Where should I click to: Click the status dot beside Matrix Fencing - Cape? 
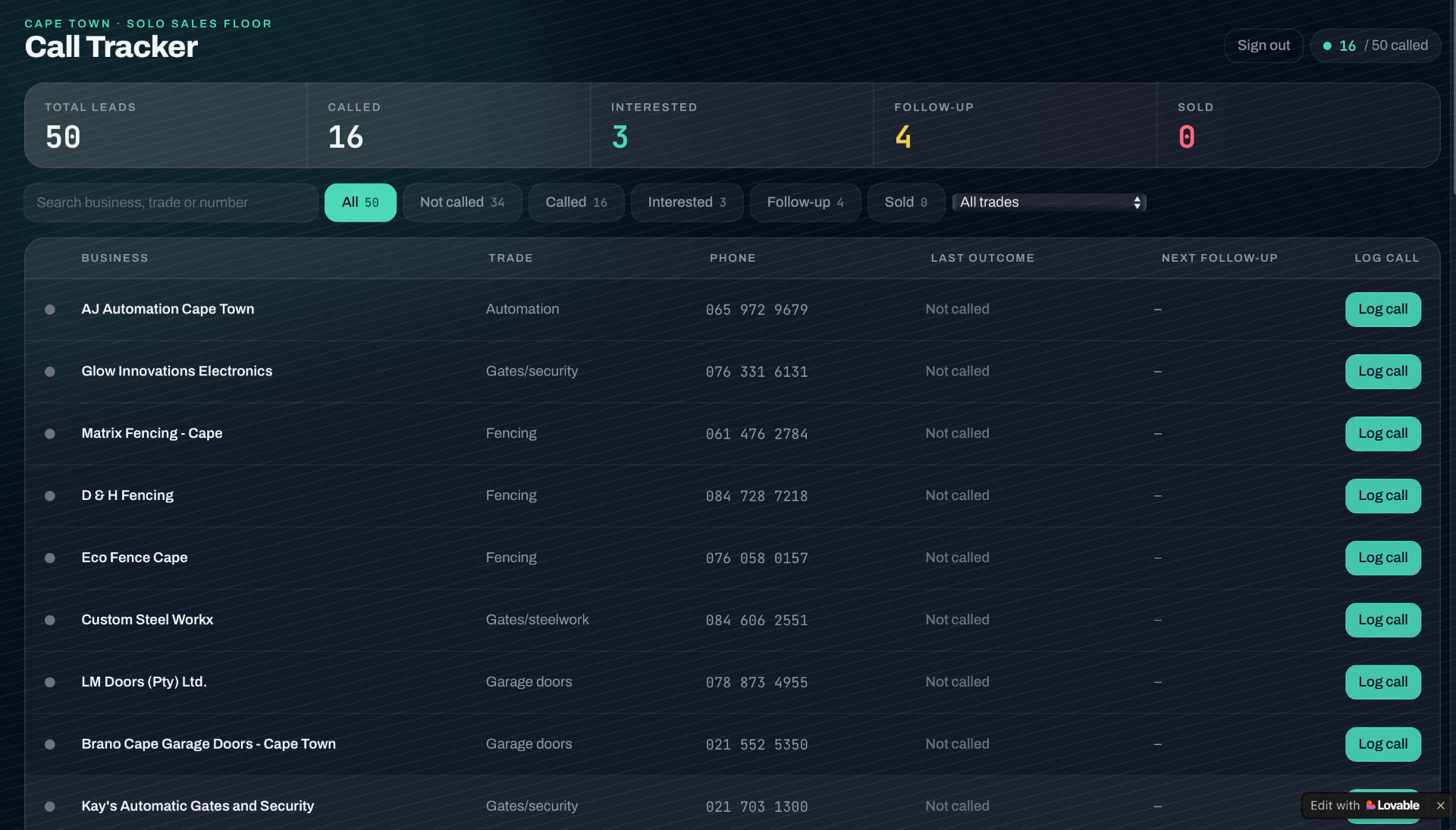tap(50, 434)
